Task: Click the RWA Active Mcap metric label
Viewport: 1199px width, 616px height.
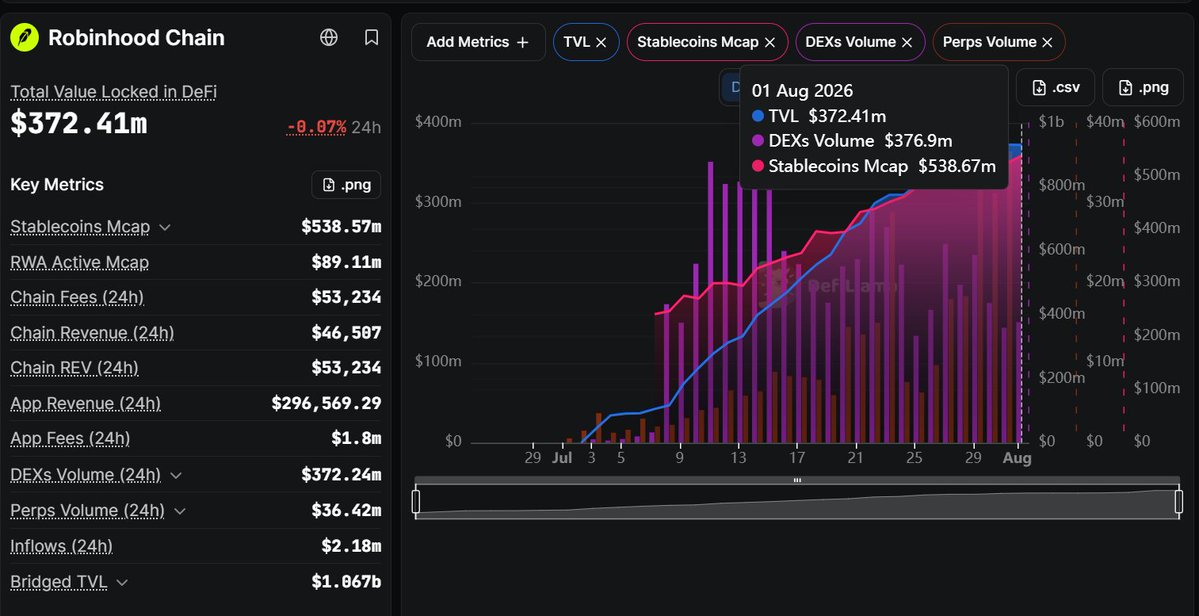Action: pyautogui.click(x=80, y=263)
